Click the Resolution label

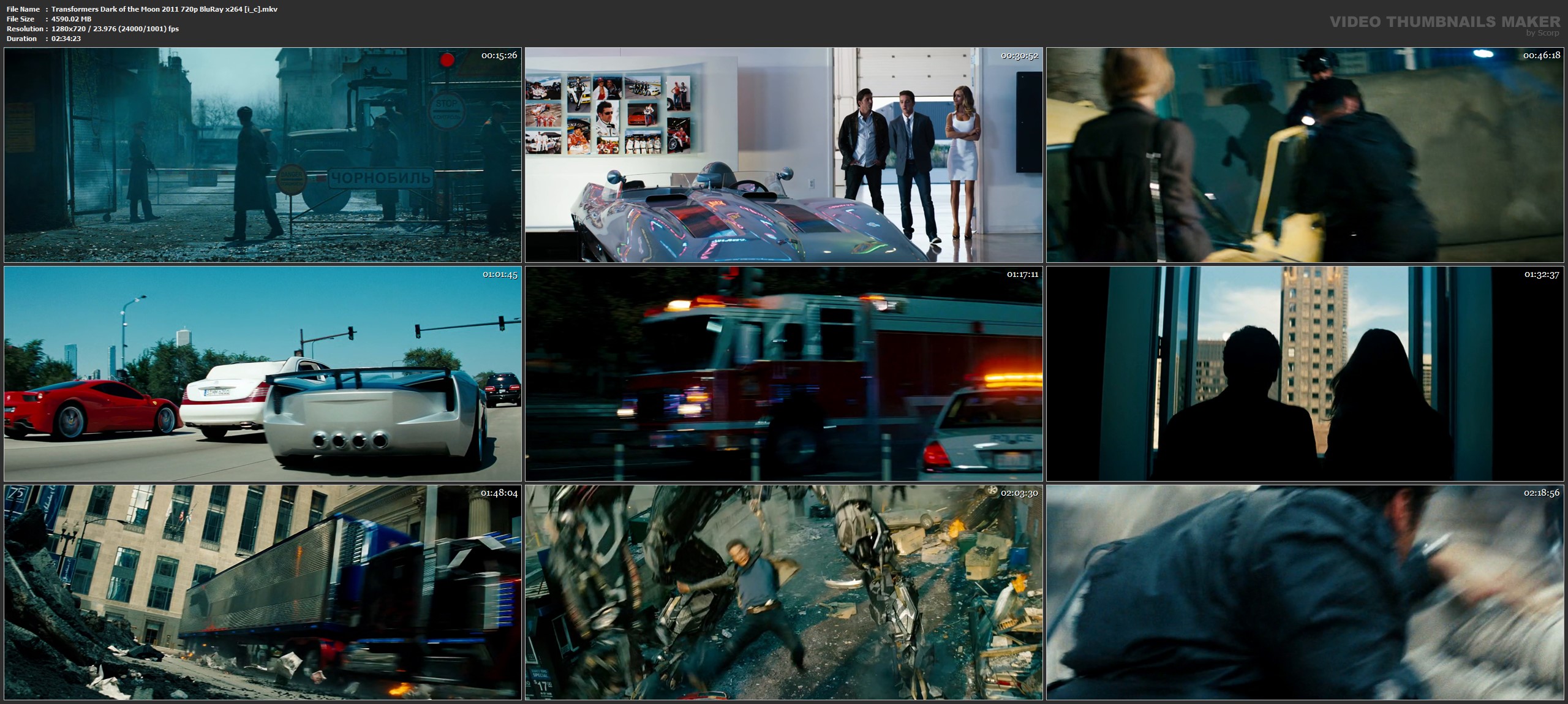24,29
